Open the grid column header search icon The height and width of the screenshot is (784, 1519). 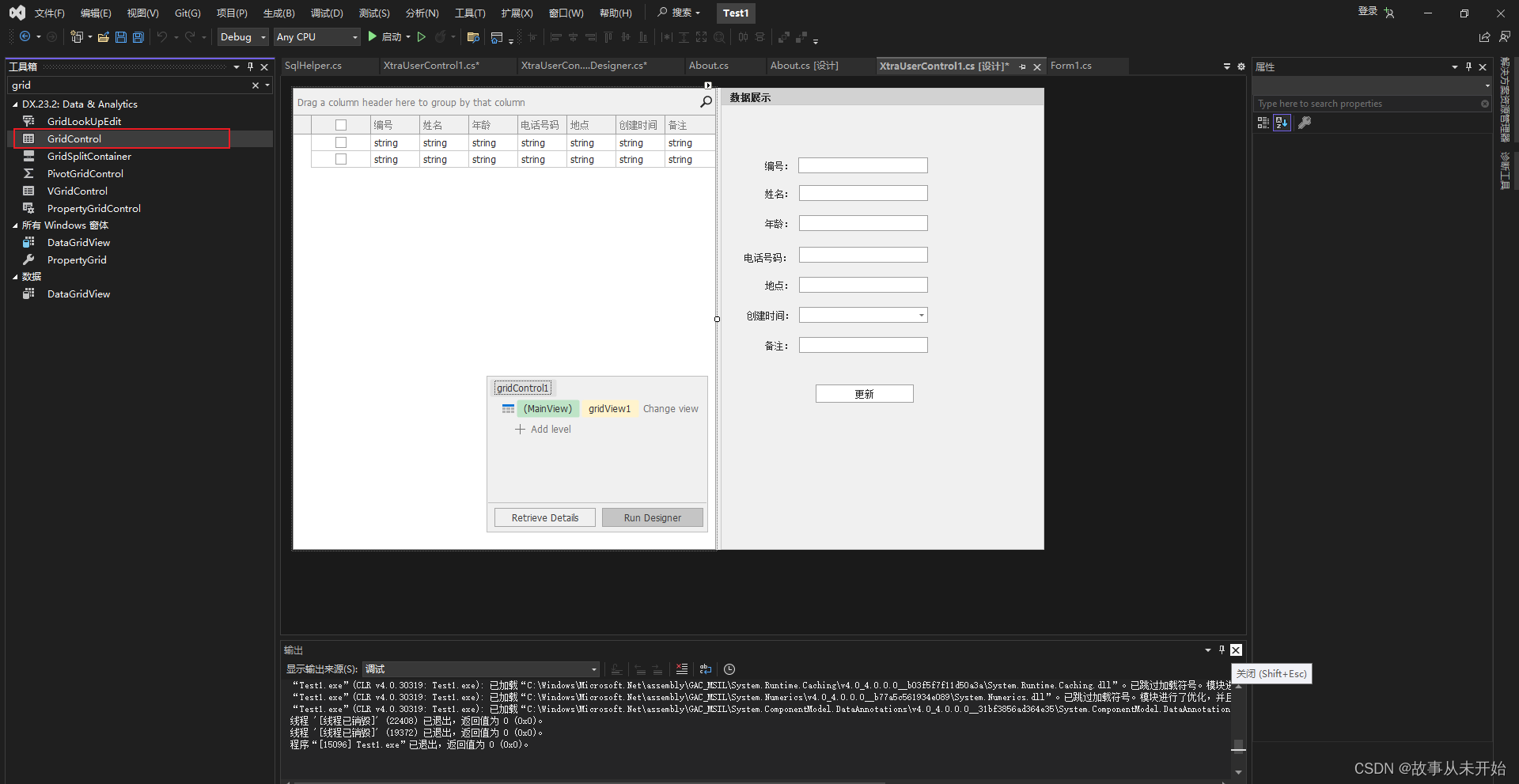click(705, 101)
